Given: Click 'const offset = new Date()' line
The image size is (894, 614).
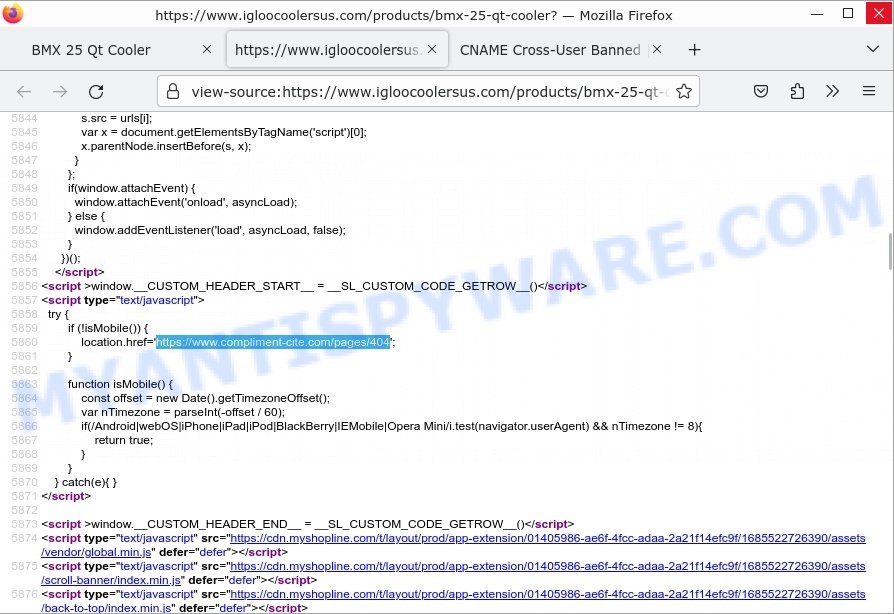Looking at the screenshot, I should click(205, 398).
